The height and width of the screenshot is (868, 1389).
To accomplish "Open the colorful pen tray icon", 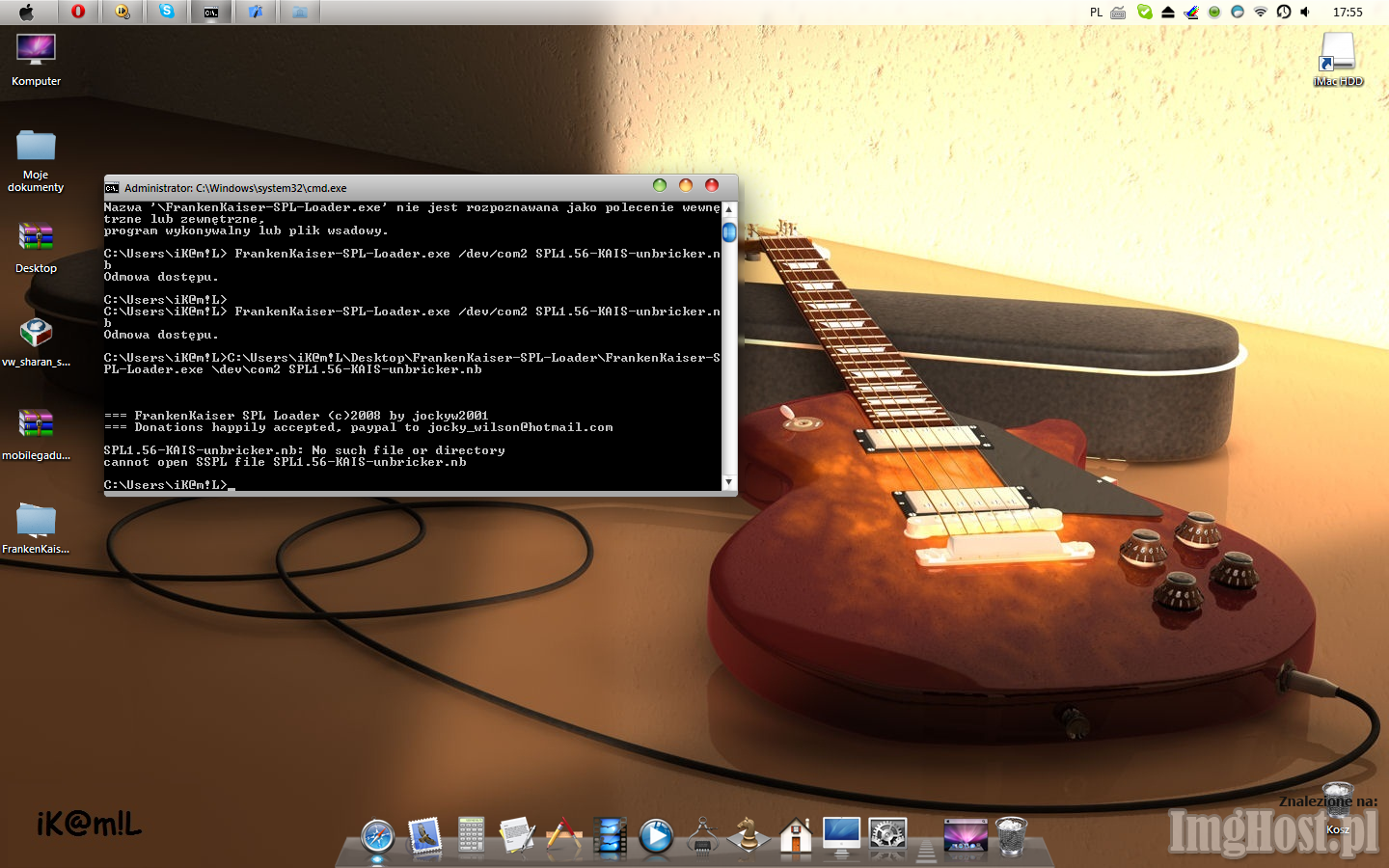I will coord(1191,12).
